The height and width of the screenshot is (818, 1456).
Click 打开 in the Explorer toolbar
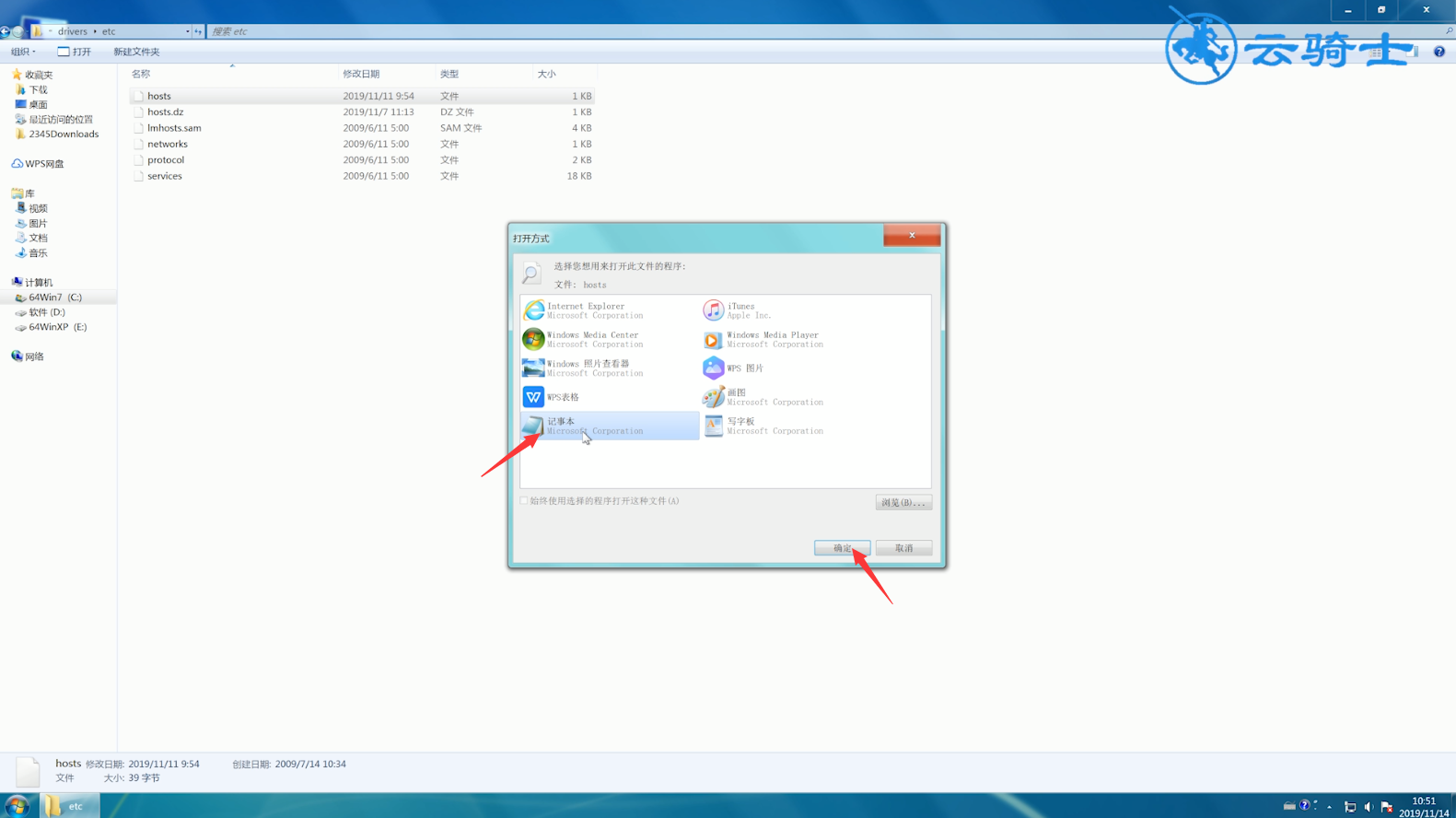coord(75,52)
